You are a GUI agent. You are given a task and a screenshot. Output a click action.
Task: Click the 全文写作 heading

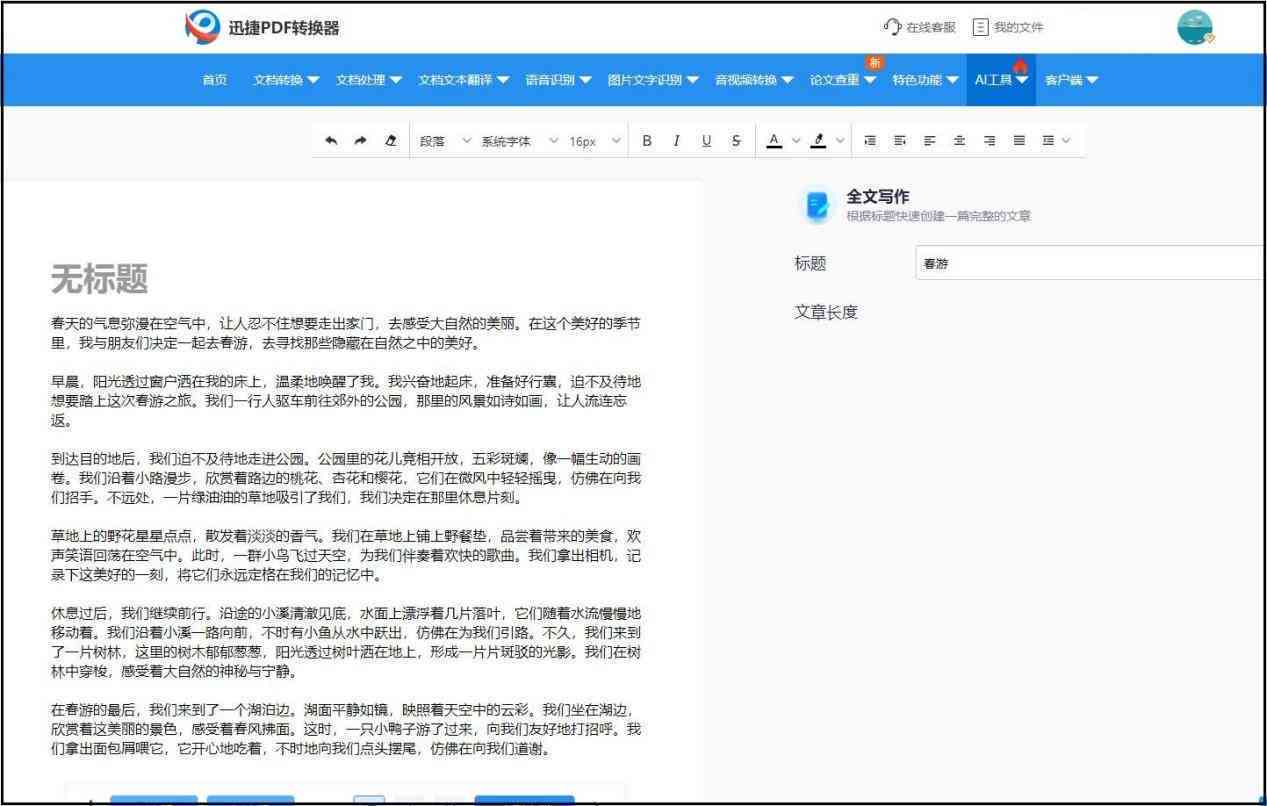(878, 197)
